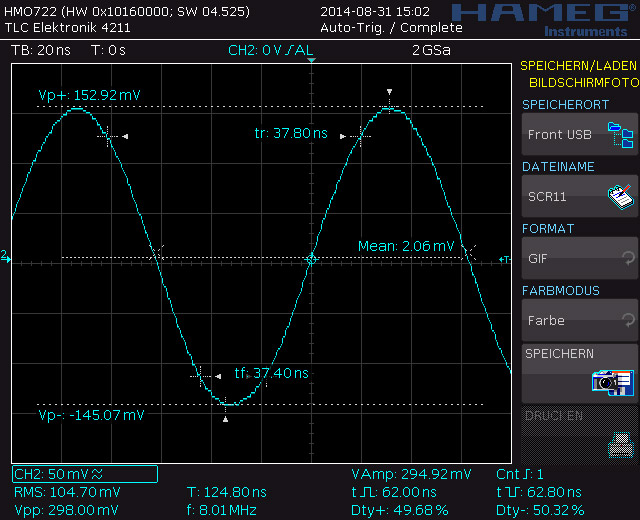Click the camera icon on the SPEICHERN button

[612, 381]
